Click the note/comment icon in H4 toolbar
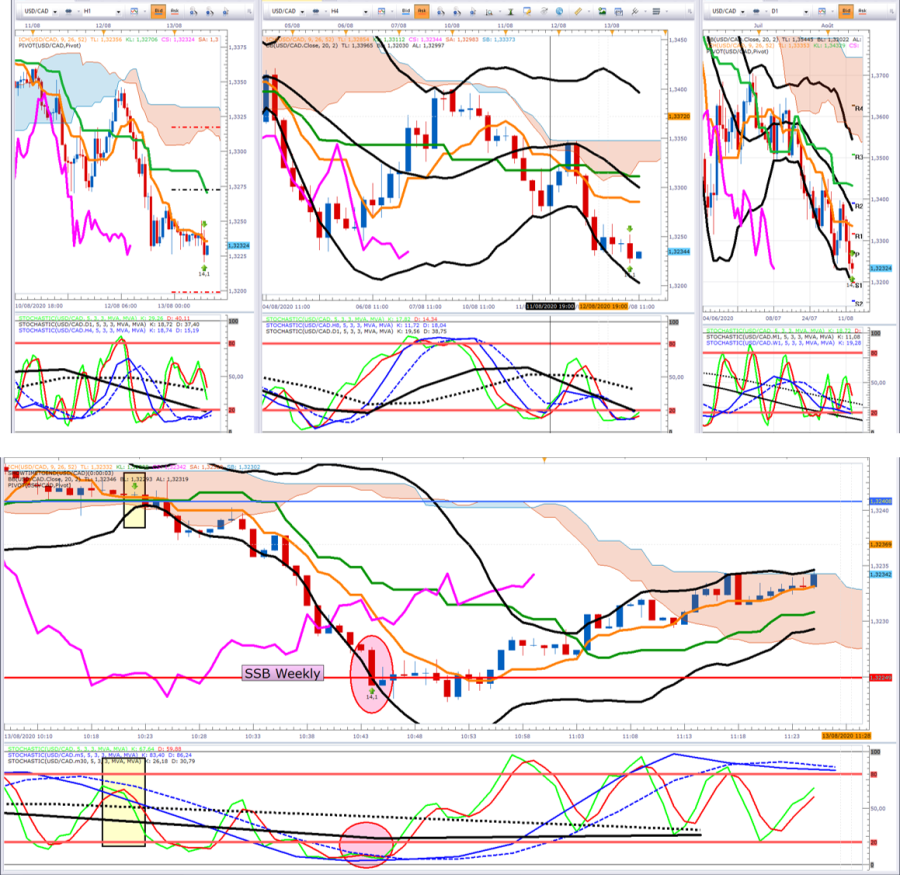Viewport: 900px width, 875px height. point(527,11)
